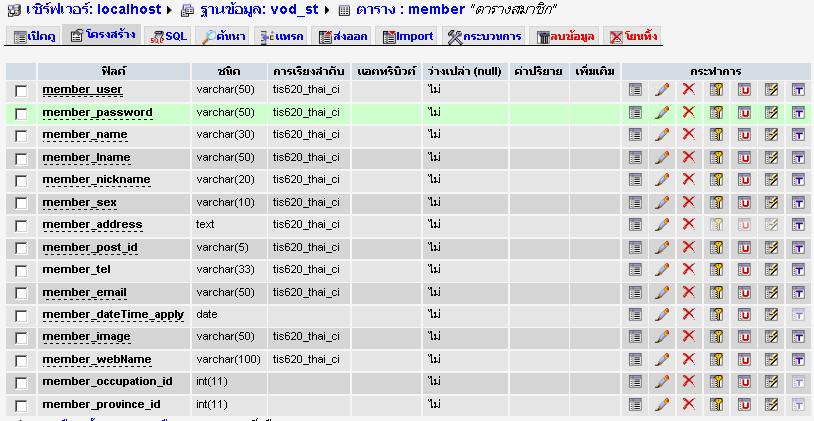
Task: Tick the member_password checkbox
Action: pyautogui.click(x=21, y=114)
